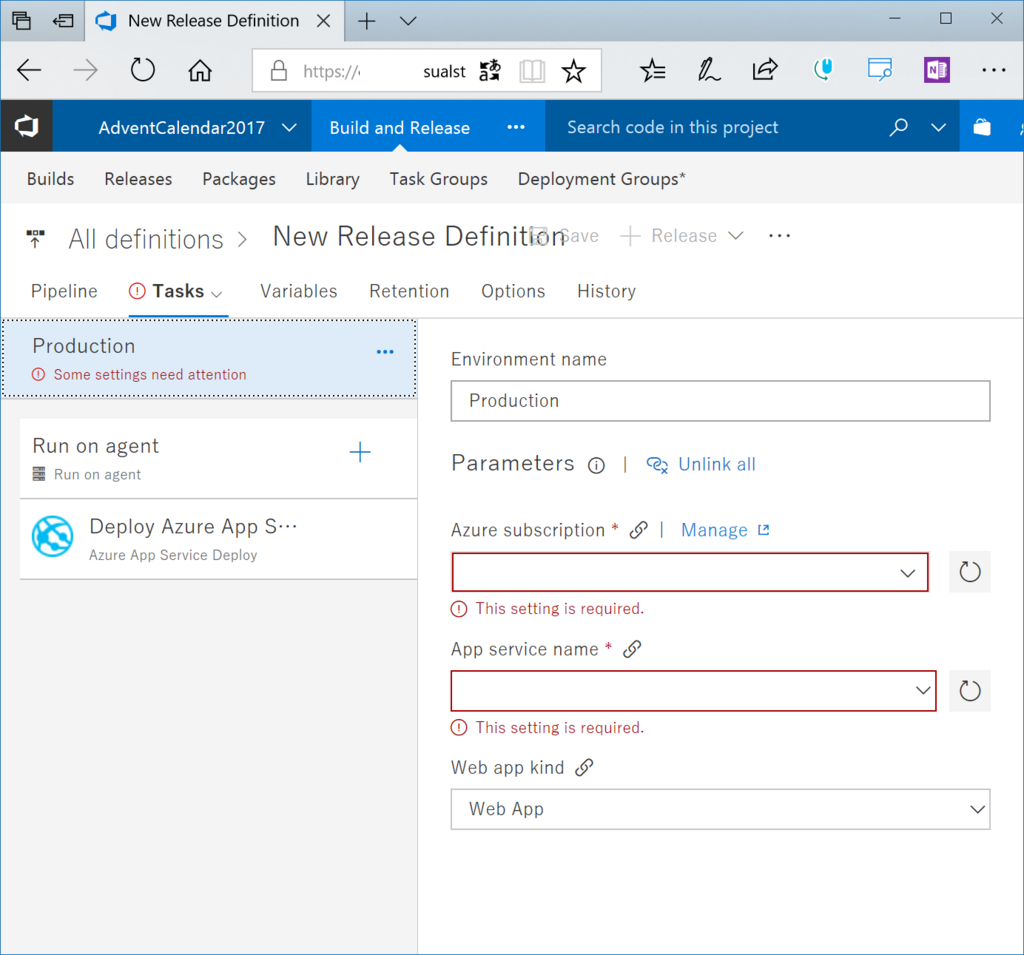This screenshot has height=955, width=1024.
Task: Add a task to Run on agent
Action: [x=360, y=452]
